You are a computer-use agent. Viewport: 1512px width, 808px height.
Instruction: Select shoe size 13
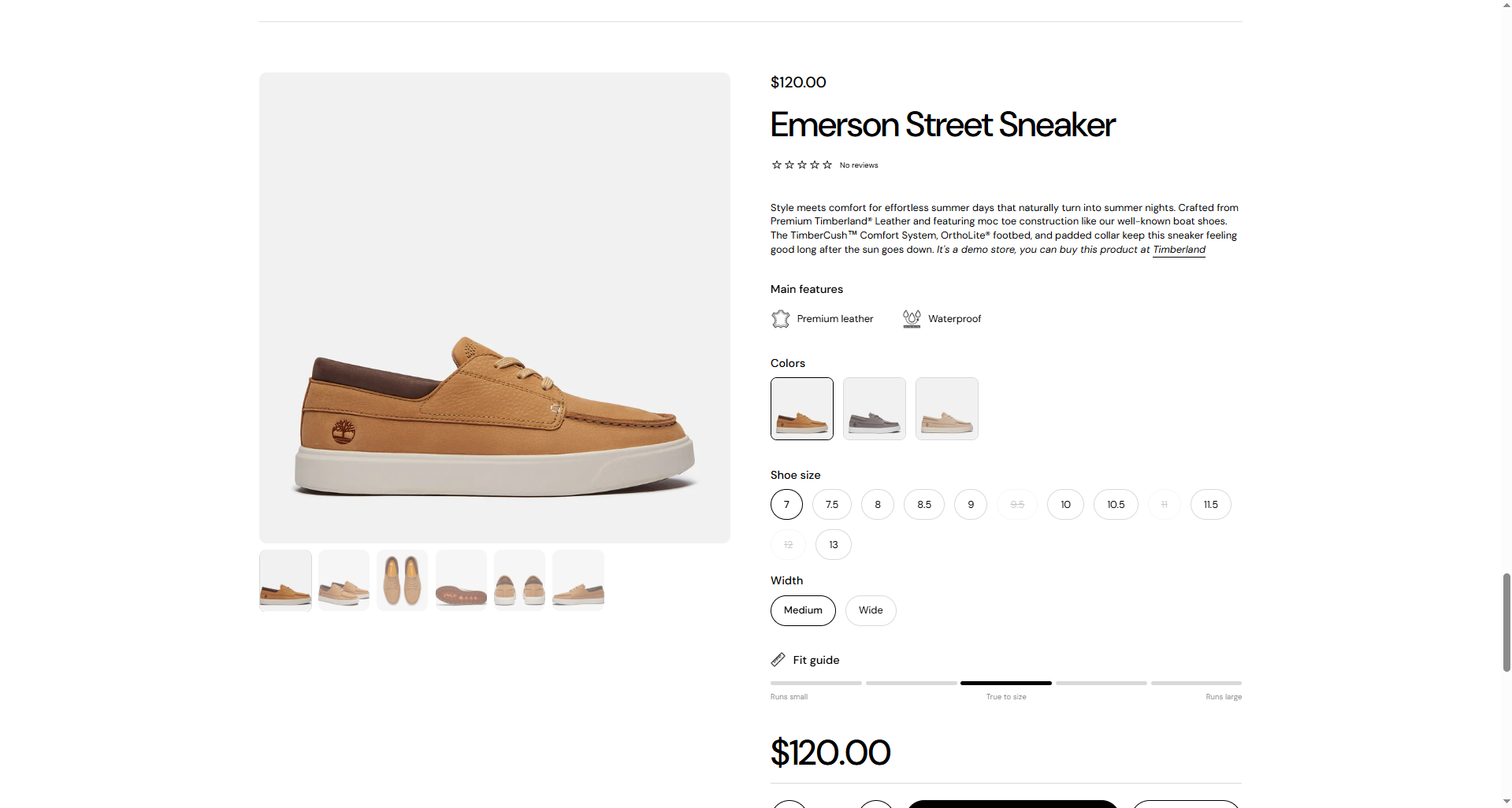pyautogui.click(x=833, y=545)
